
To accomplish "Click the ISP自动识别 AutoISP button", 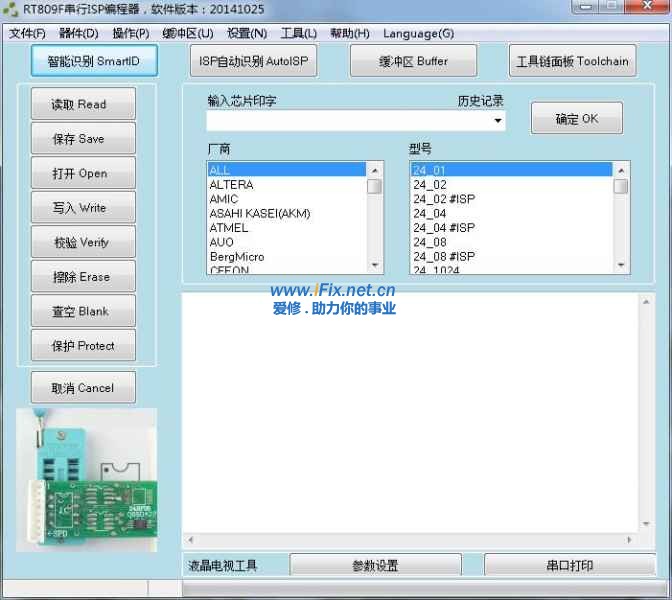I will coord(253,61).
